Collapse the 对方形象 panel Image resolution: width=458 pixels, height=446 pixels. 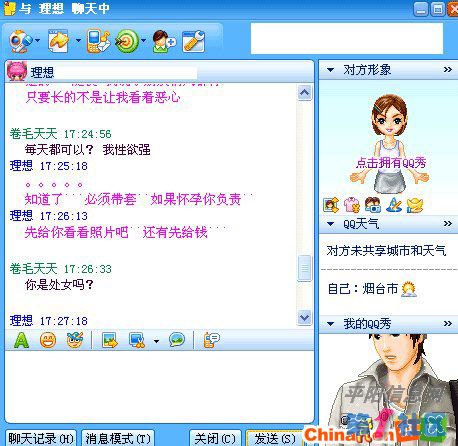click(x=330, y=70)
